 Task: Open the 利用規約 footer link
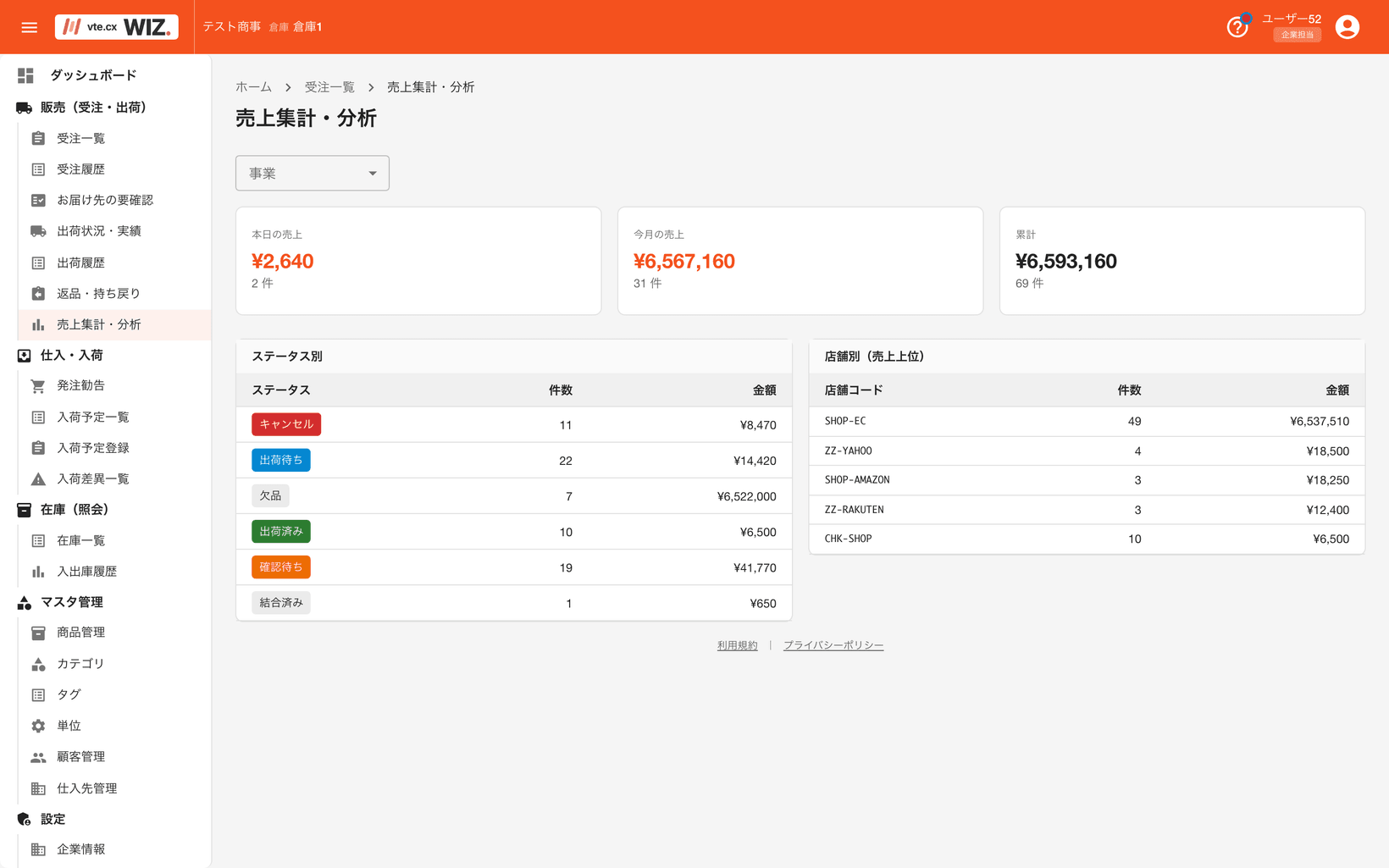click(737, 645)
